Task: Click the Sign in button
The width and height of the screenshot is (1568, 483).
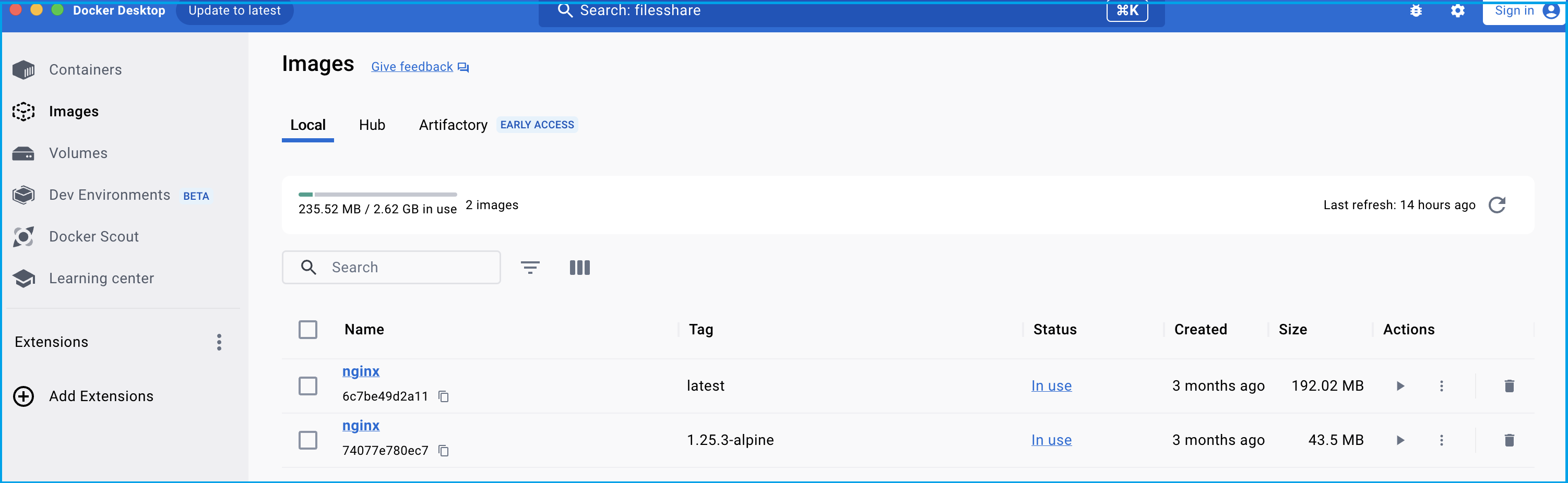Action: coord(1524,10)
